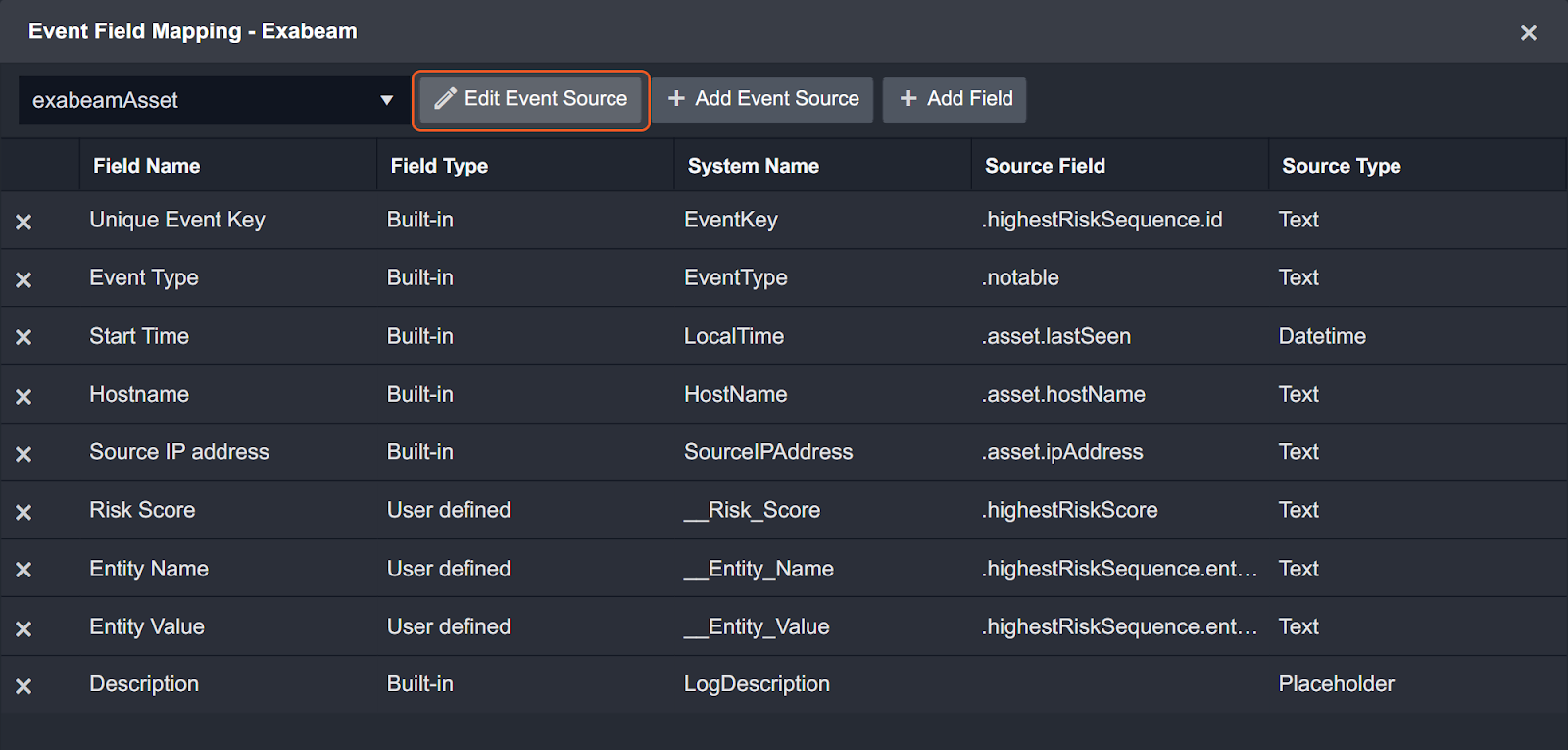Click truncated source field in Entity Value row

(x=1120, y=626)
